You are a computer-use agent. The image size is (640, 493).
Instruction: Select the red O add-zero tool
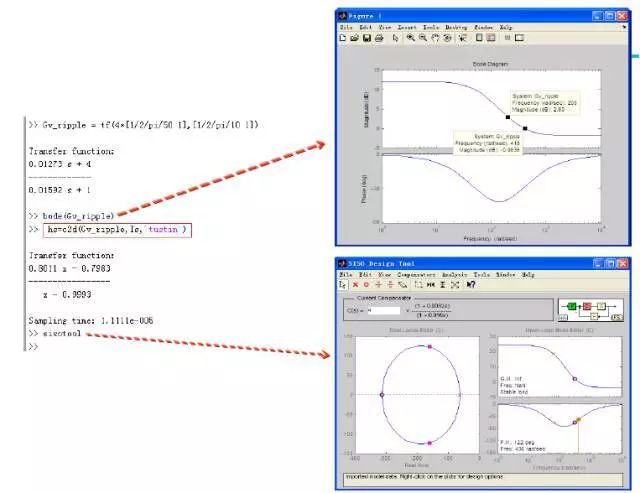click(x=366, y=285)
